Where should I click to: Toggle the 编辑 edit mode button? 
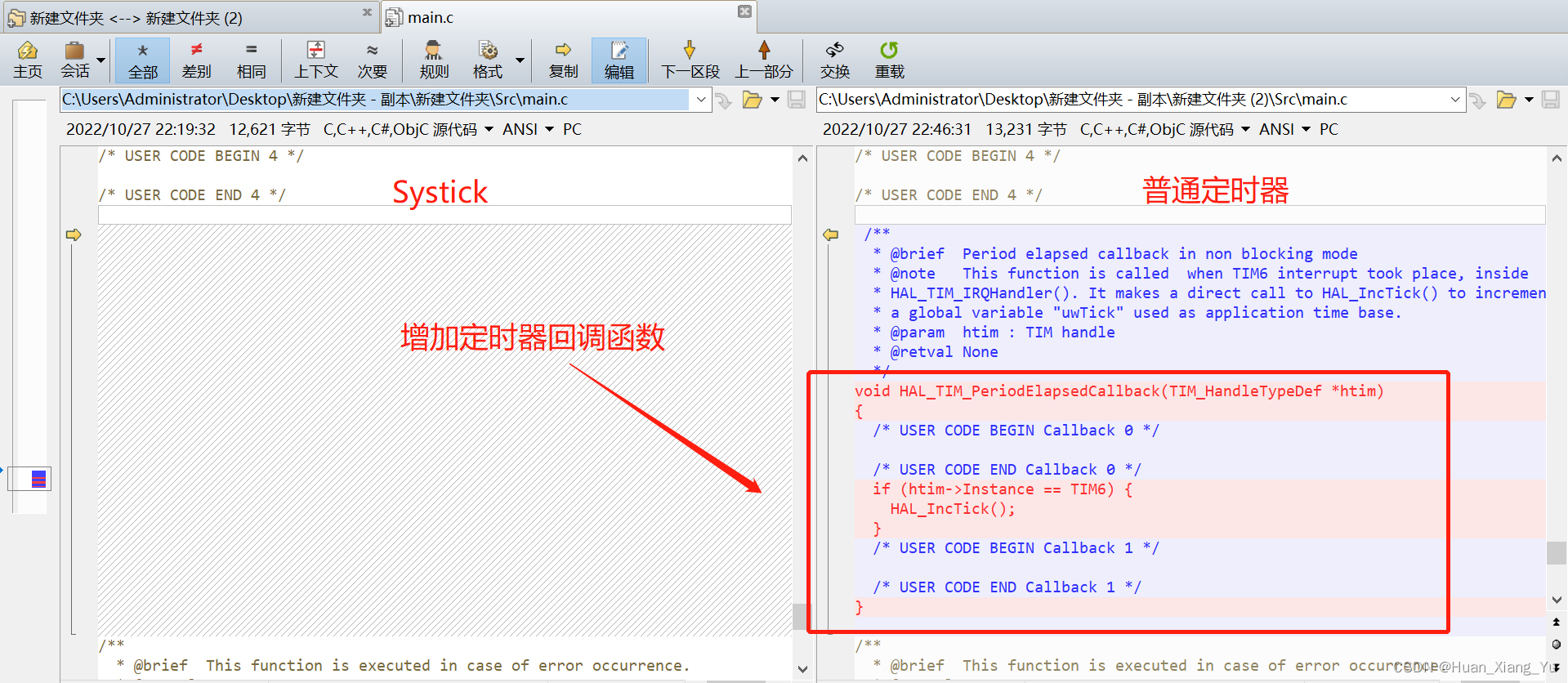point(619,60)
